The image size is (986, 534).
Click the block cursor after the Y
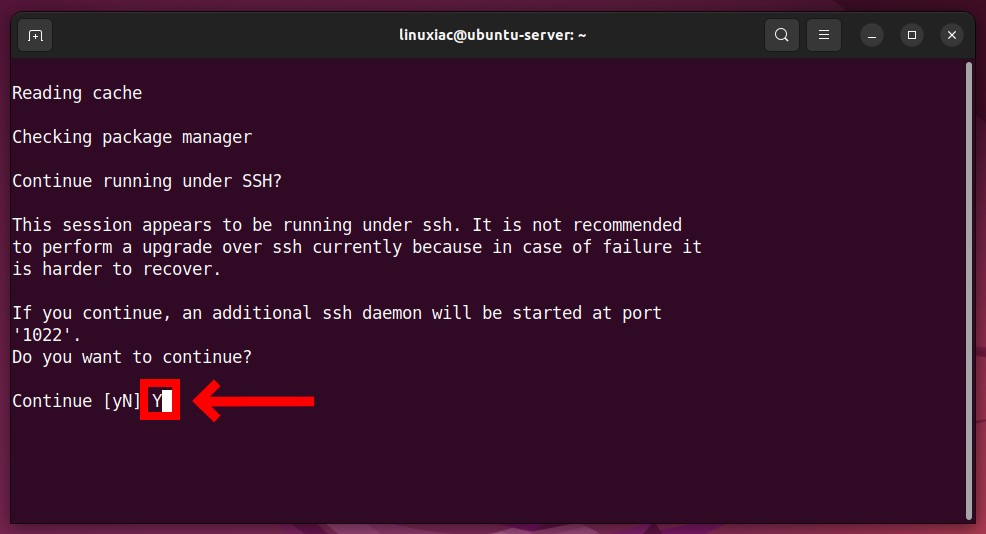(167, 401)
